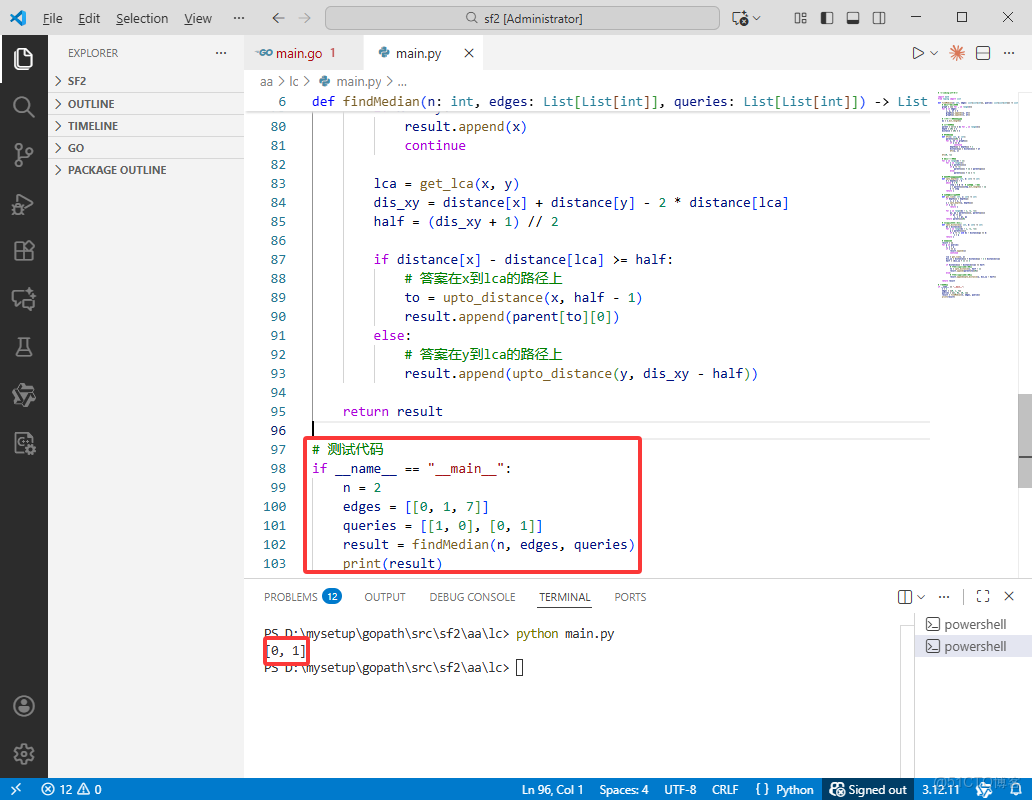Click the Accounts icon in activity bar
Viewport: 1032px width, 800px height.
coord(24,706)
